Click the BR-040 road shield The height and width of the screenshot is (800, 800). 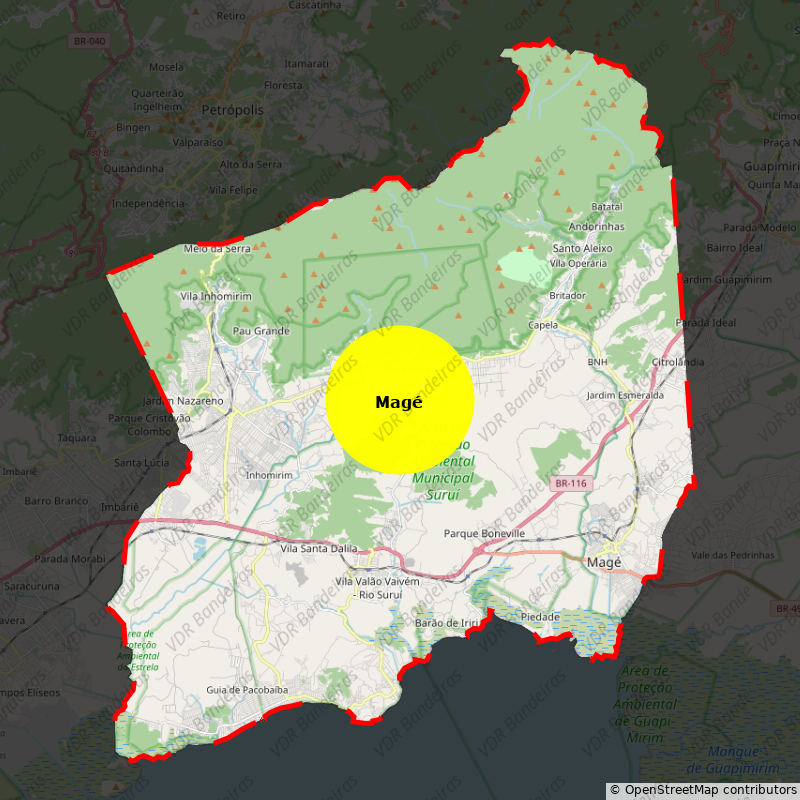[x=89, y=40]
